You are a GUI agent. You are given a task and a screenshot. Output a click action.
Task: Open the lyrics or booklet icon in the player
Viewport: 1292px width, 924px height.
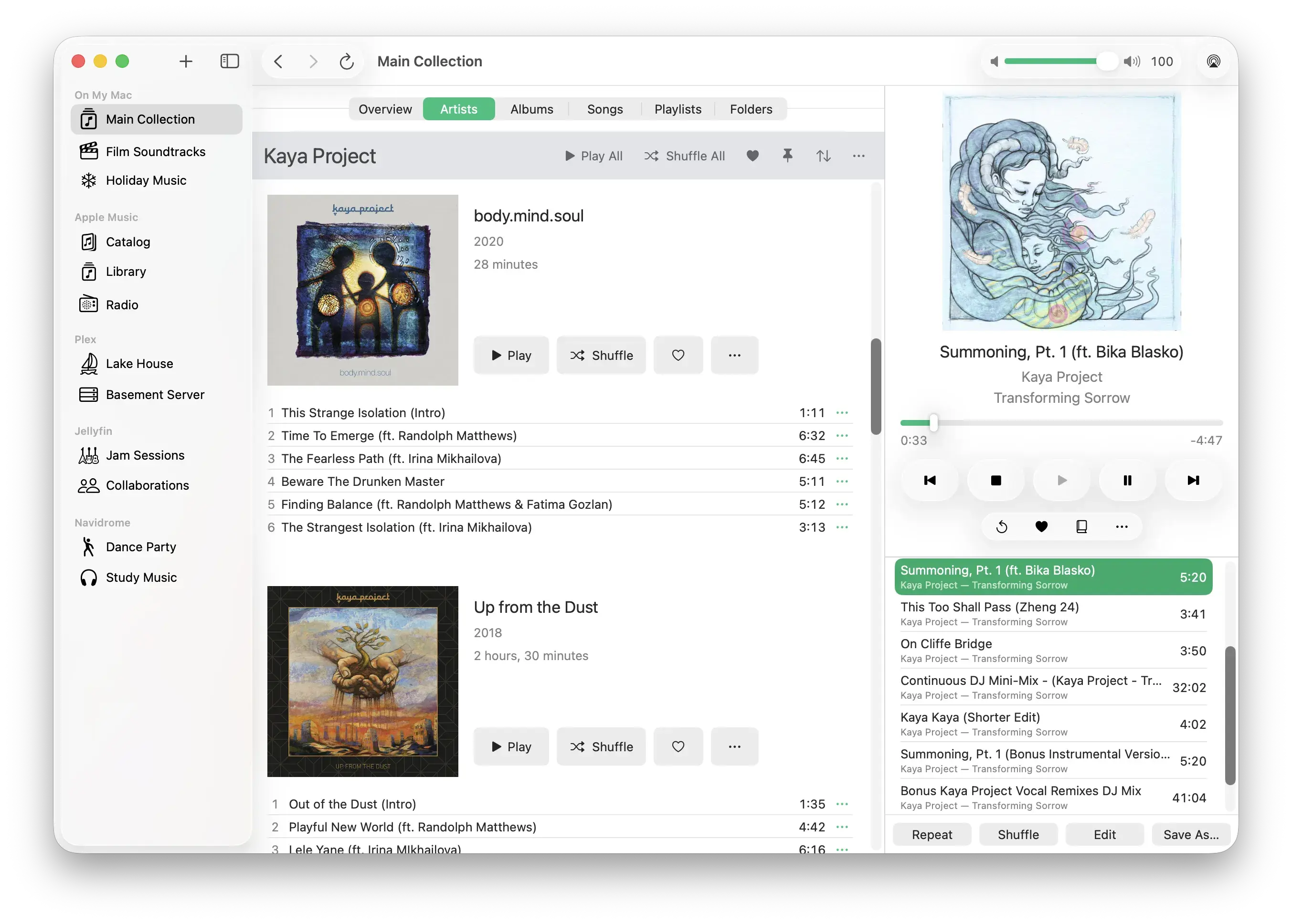click(1081, 527)
